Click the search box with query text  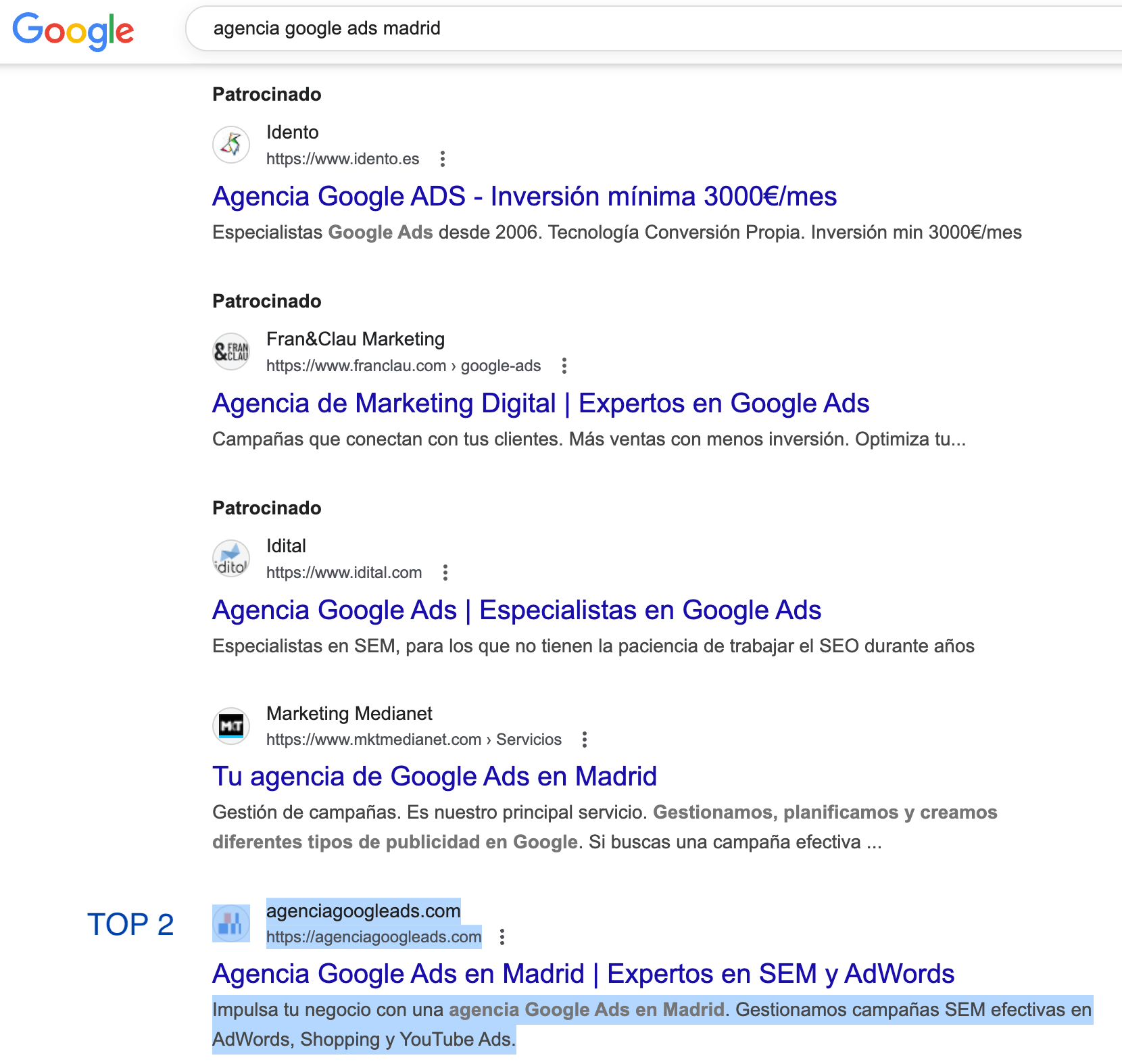pos(608,28)
